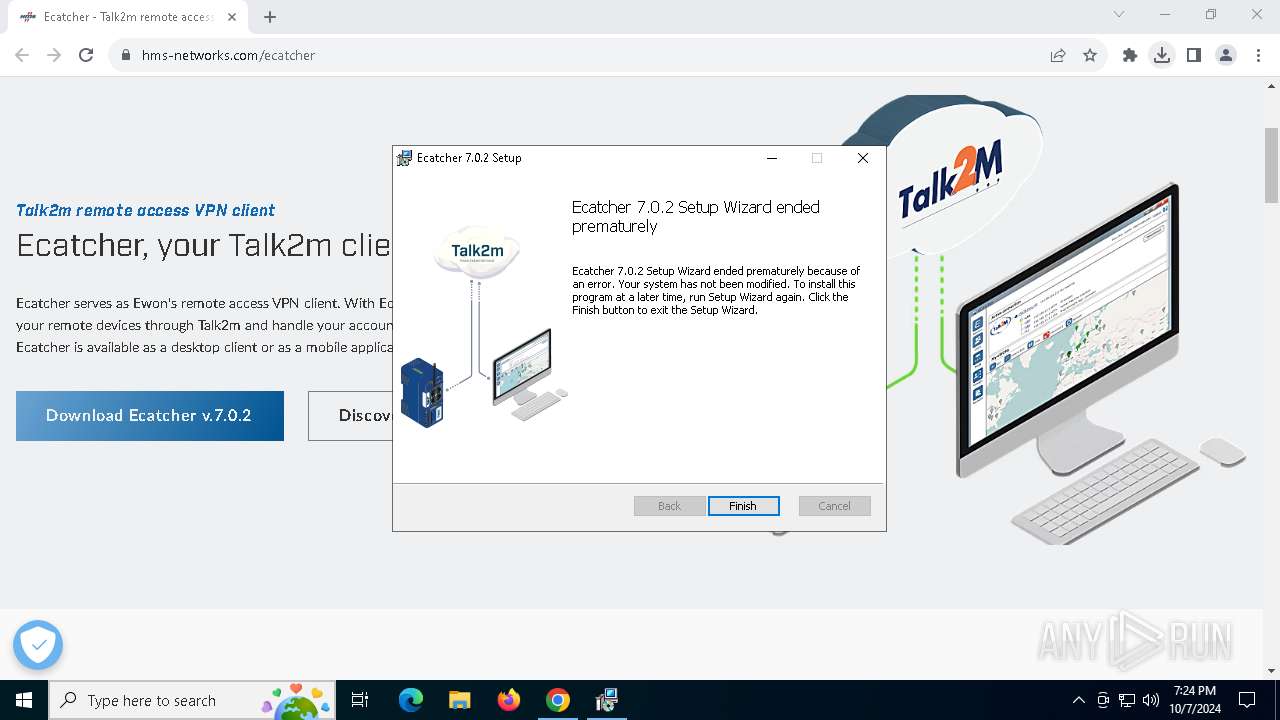This screenshot has height=720, width=1280.
Task: Open Chrome profile avatar
Action: point(1226,55)
